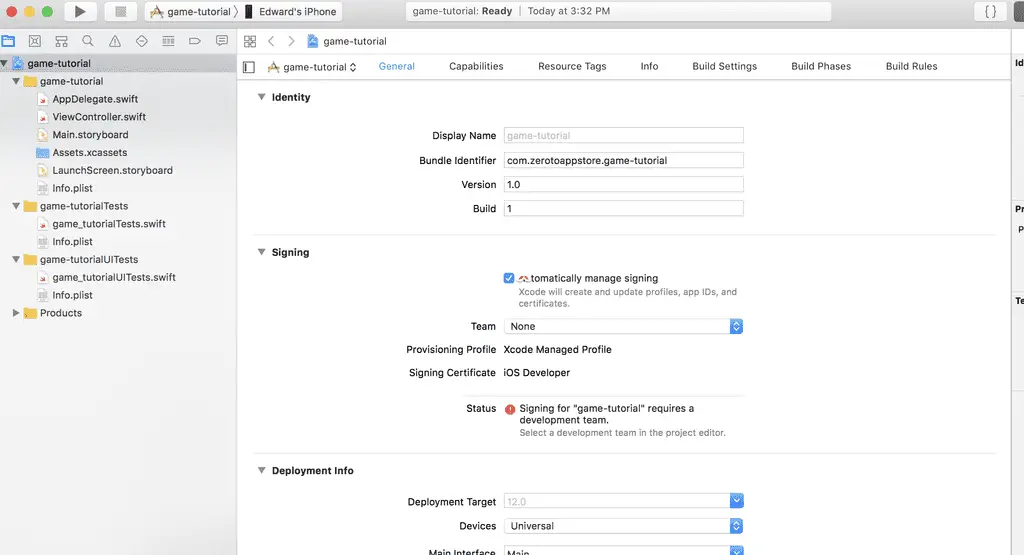The image size is (1024, 555).
Task: Switch to Build Settings tab
Action: point(724,66)
